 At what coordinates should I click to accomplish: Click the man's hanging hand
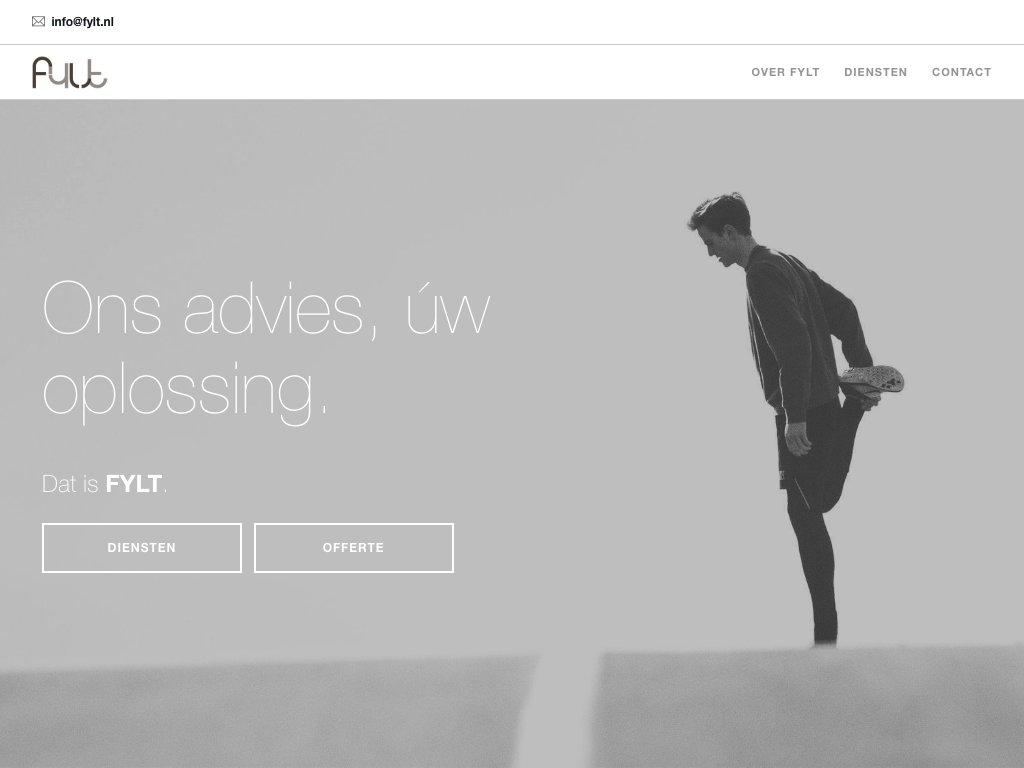point(797,439)
